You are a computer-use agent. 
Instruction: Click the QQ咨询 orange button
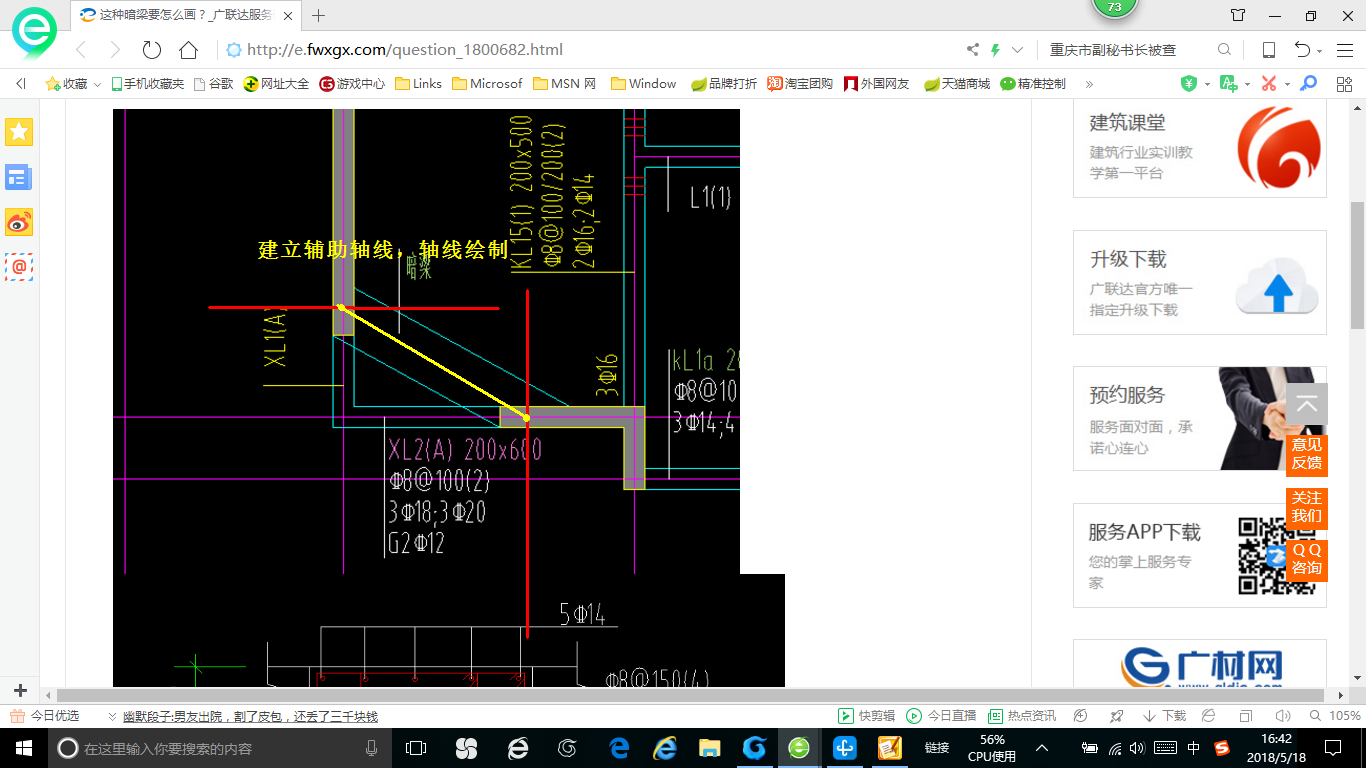(1307, 559)
